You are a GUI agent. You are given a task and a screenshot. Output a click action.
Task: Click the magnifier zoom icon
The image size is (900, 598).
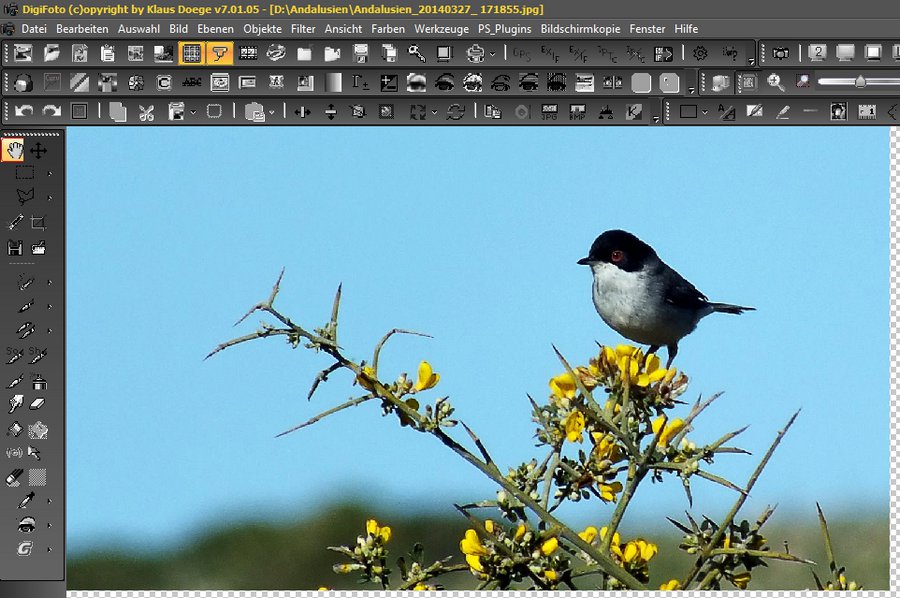click(x=776, y=82)
